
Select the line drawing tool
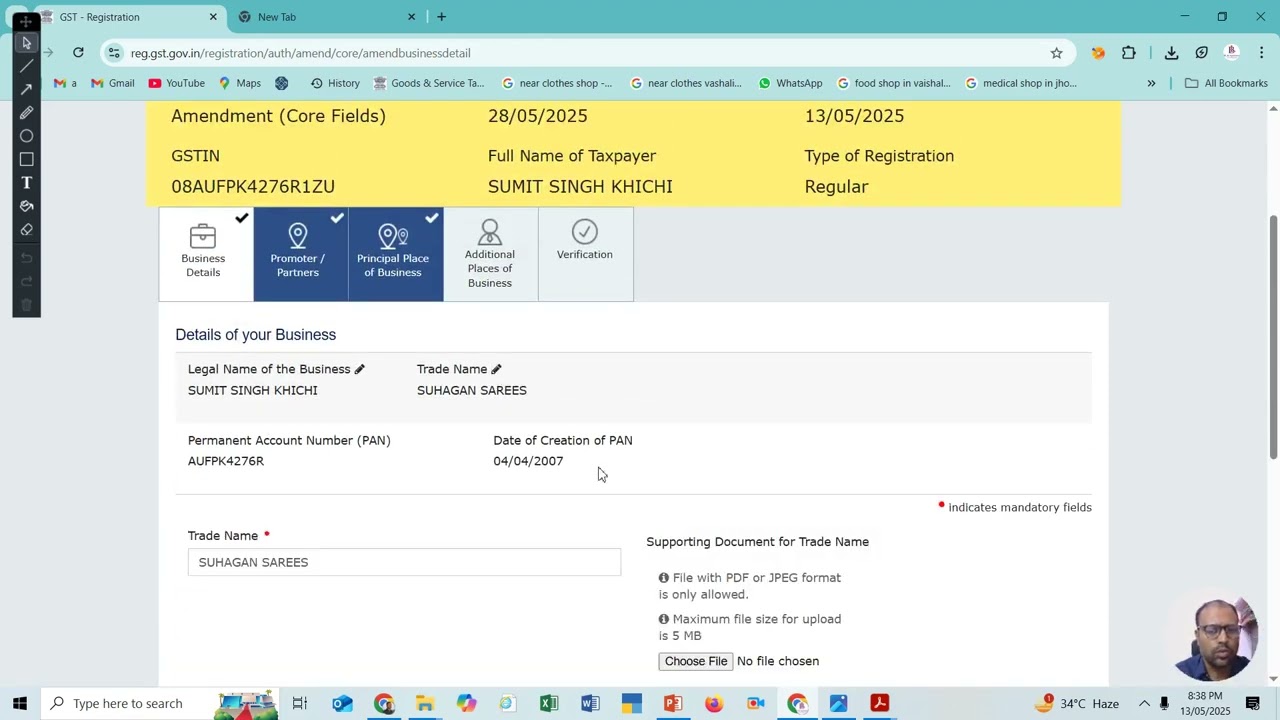pyautogui.click(x=26, y=66)
